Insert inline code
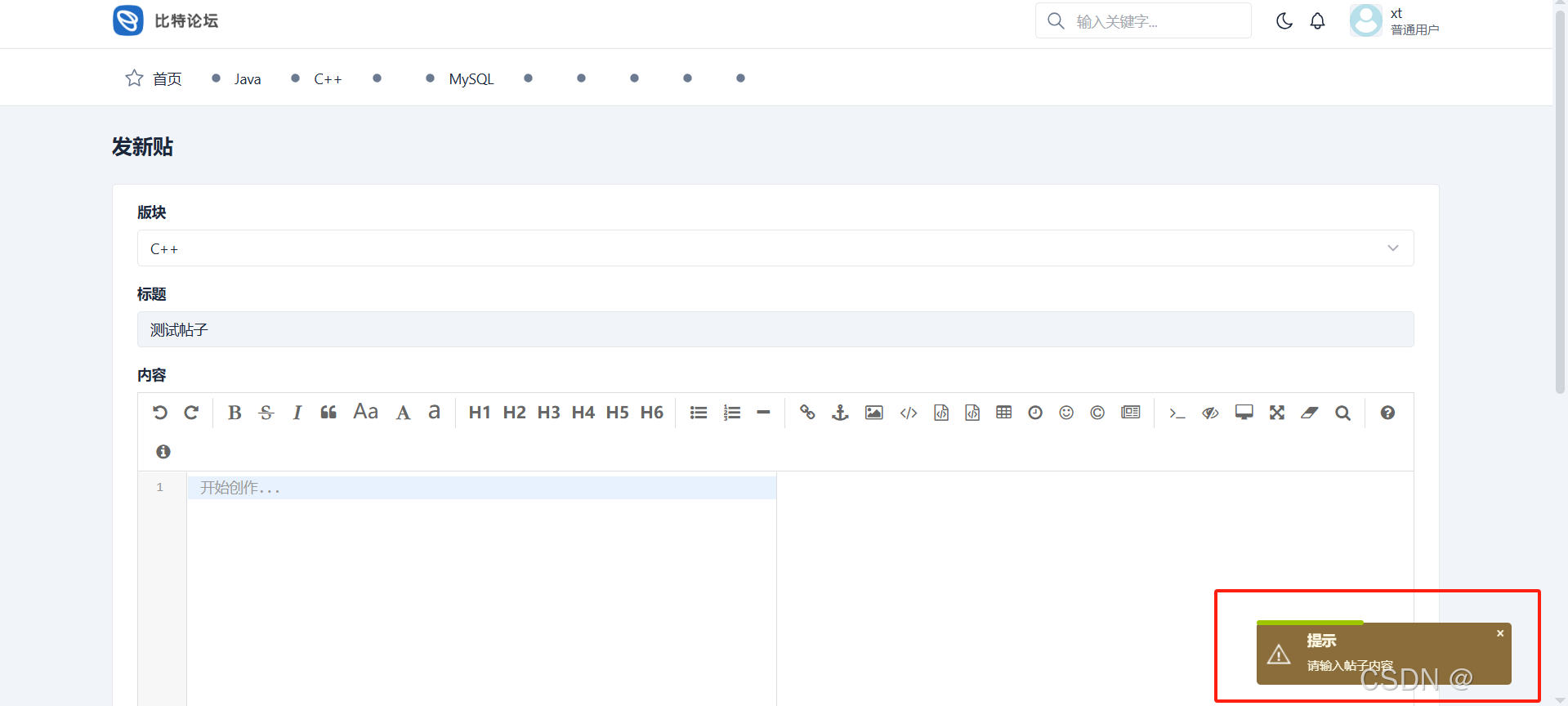This screenshot has width=1568, height=706. 909,413
